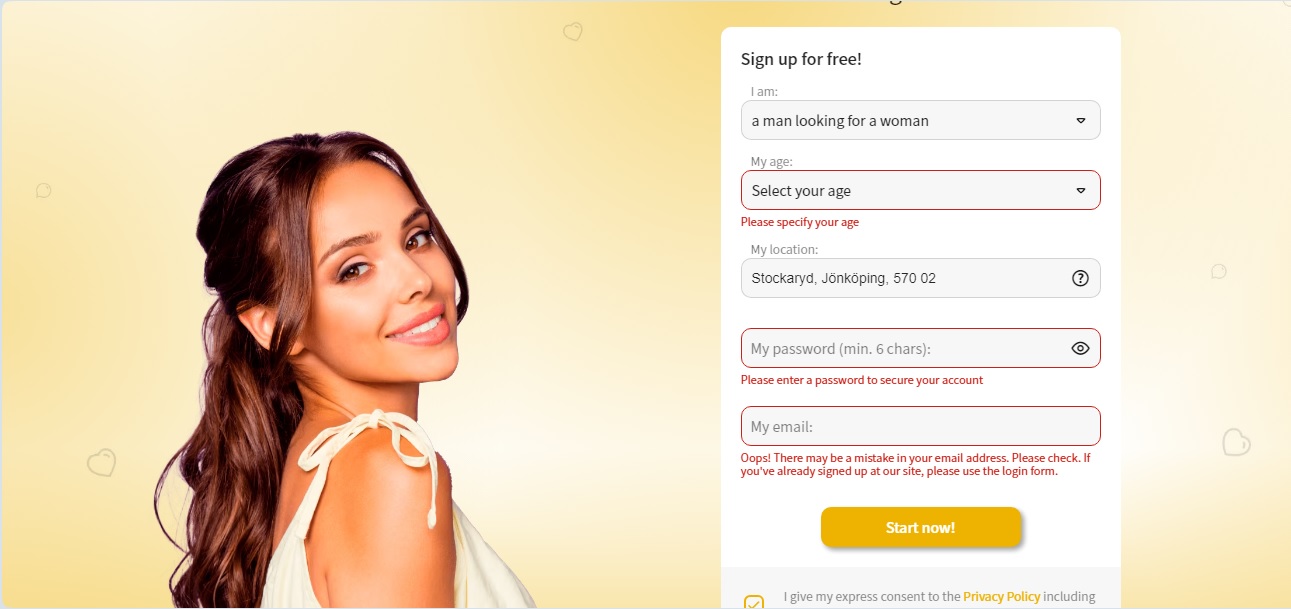
Task: Open the 'I am' gender preference dropdown
Action: point(920,120)
